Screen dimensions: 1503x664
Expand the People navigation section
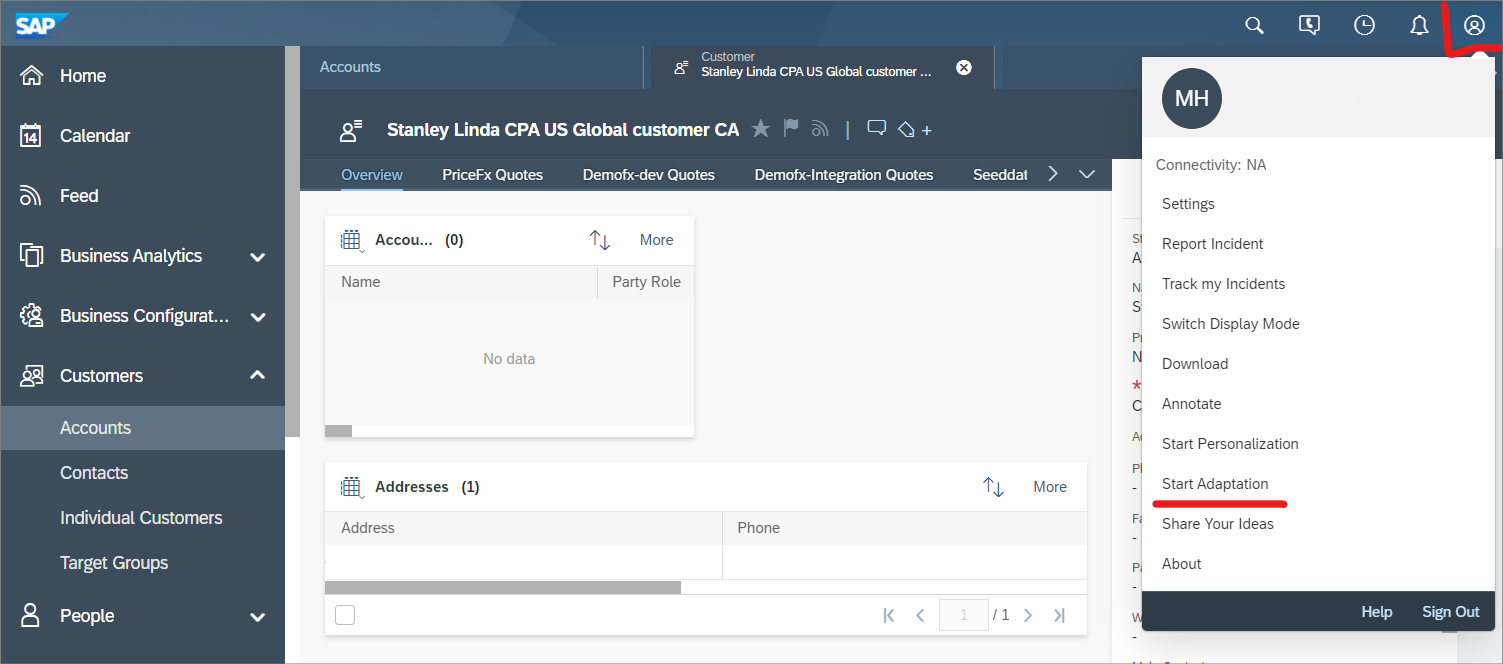coord(257,617)
